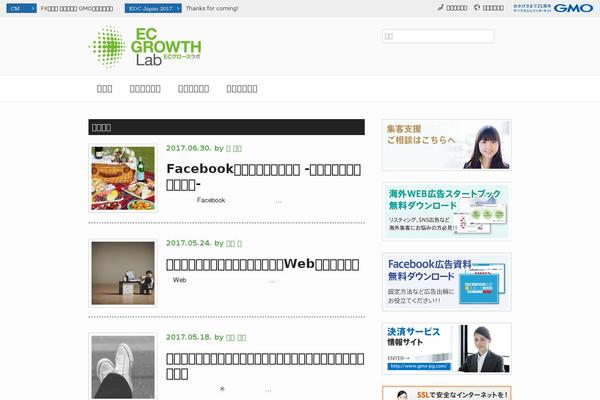The width and height of the screenshot is (600, 400).
Task: Click the 決済サービス情報サイト banner
Action: point(447,348)
